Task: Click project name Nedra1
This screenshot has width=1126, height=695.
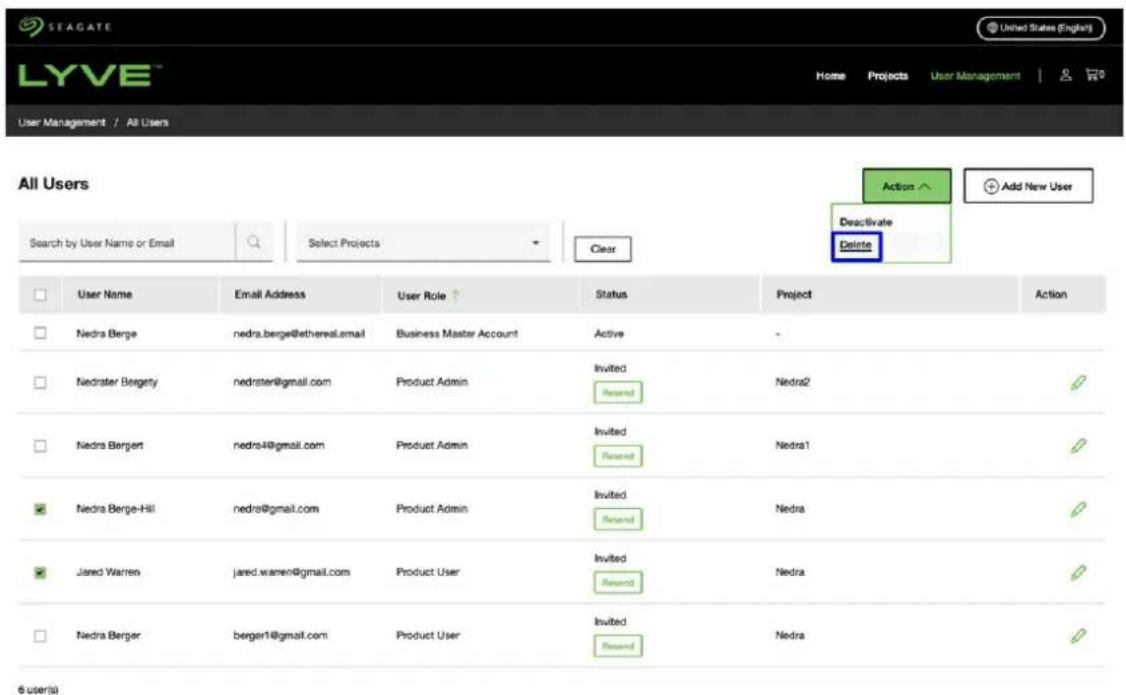Action: tap(792, 445)
